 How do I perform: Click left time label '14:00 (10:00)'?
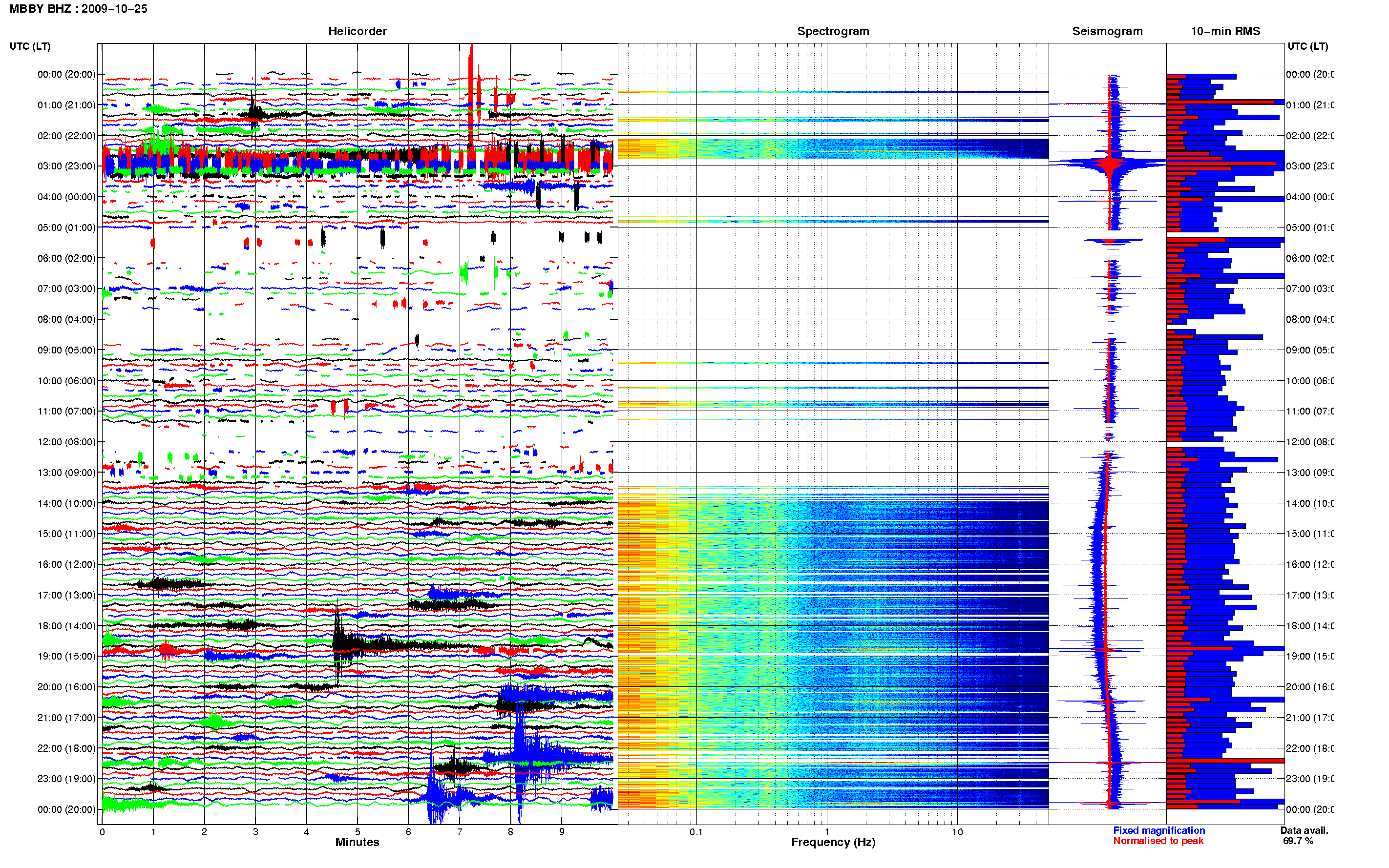click(66, 503)
